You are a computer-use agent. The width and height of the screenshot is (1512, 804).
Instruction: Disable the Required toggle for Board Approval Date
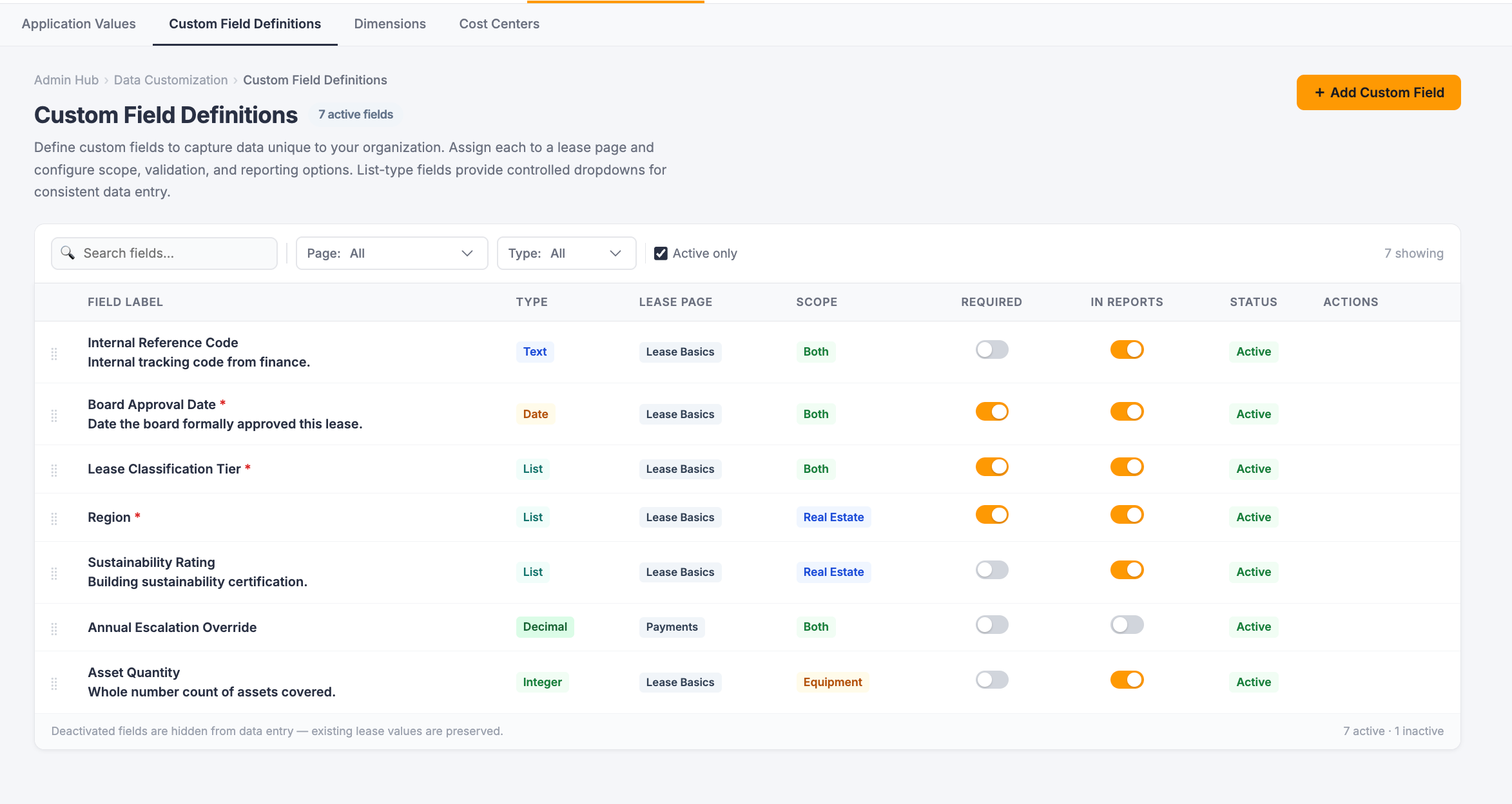[992, 411]
